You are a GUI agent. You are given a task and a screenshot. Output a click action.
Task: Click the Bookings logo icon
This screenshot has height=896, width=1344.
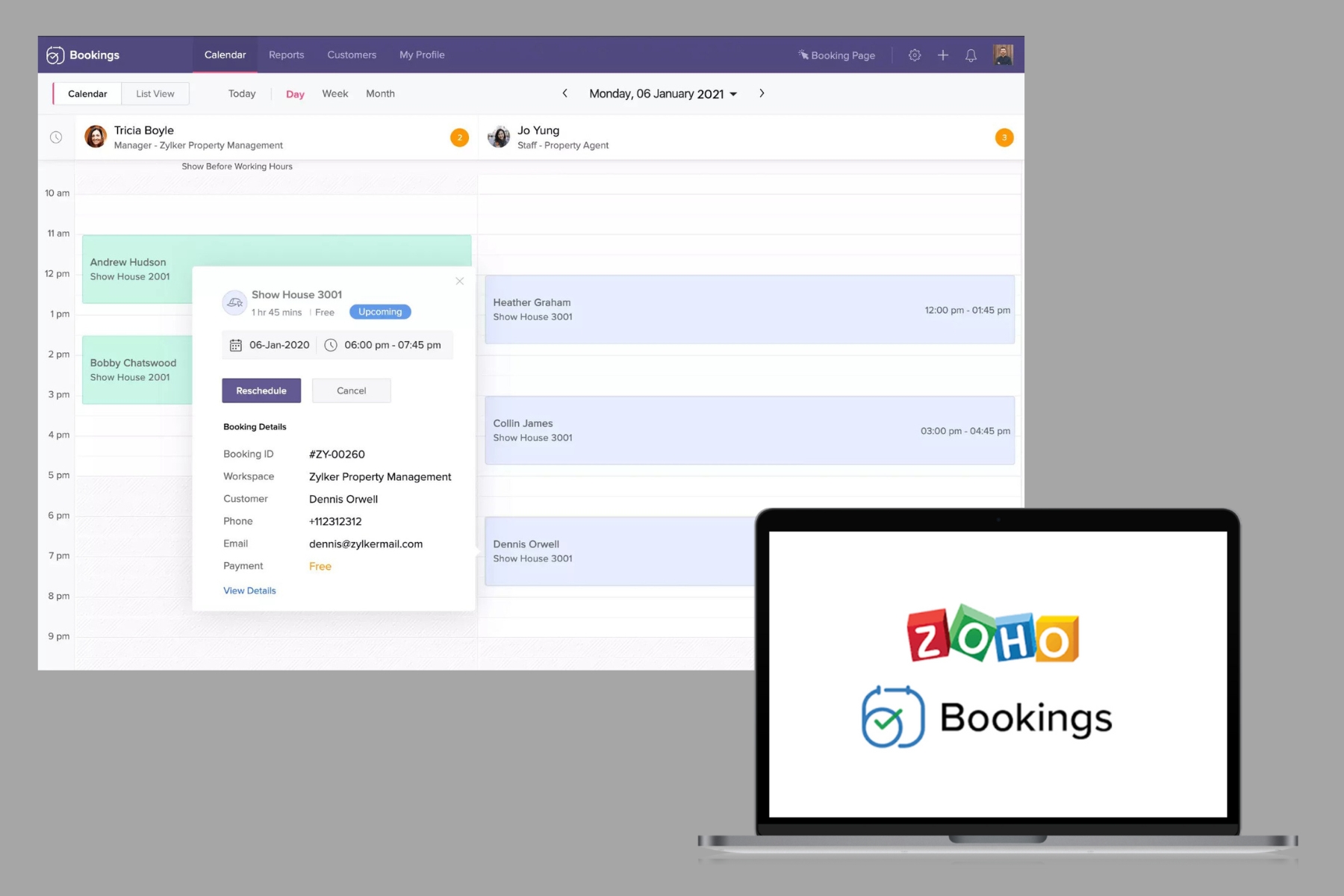(55, 55)
